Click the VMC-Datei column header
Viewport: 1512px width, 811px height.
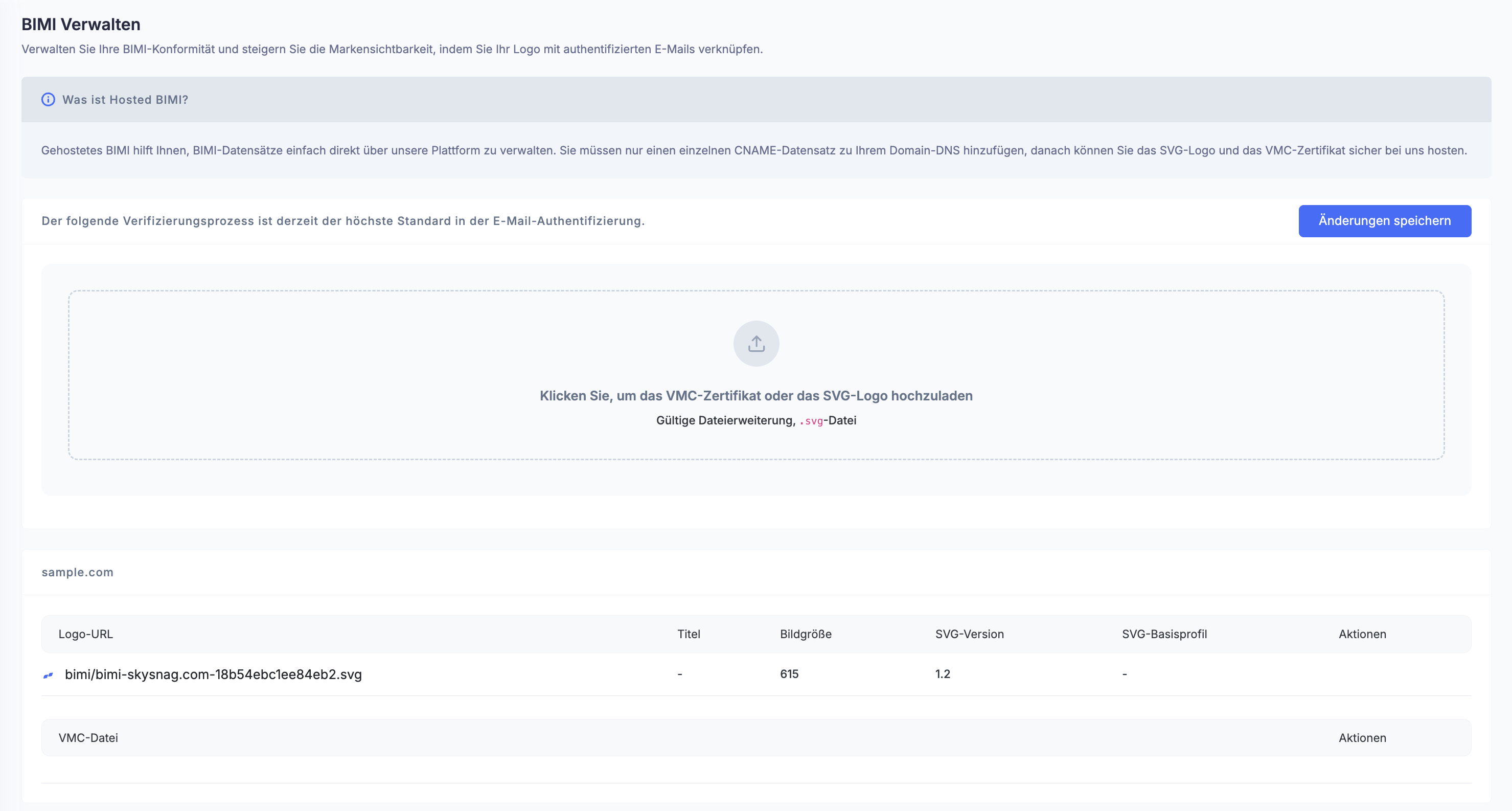pos(88,738)
